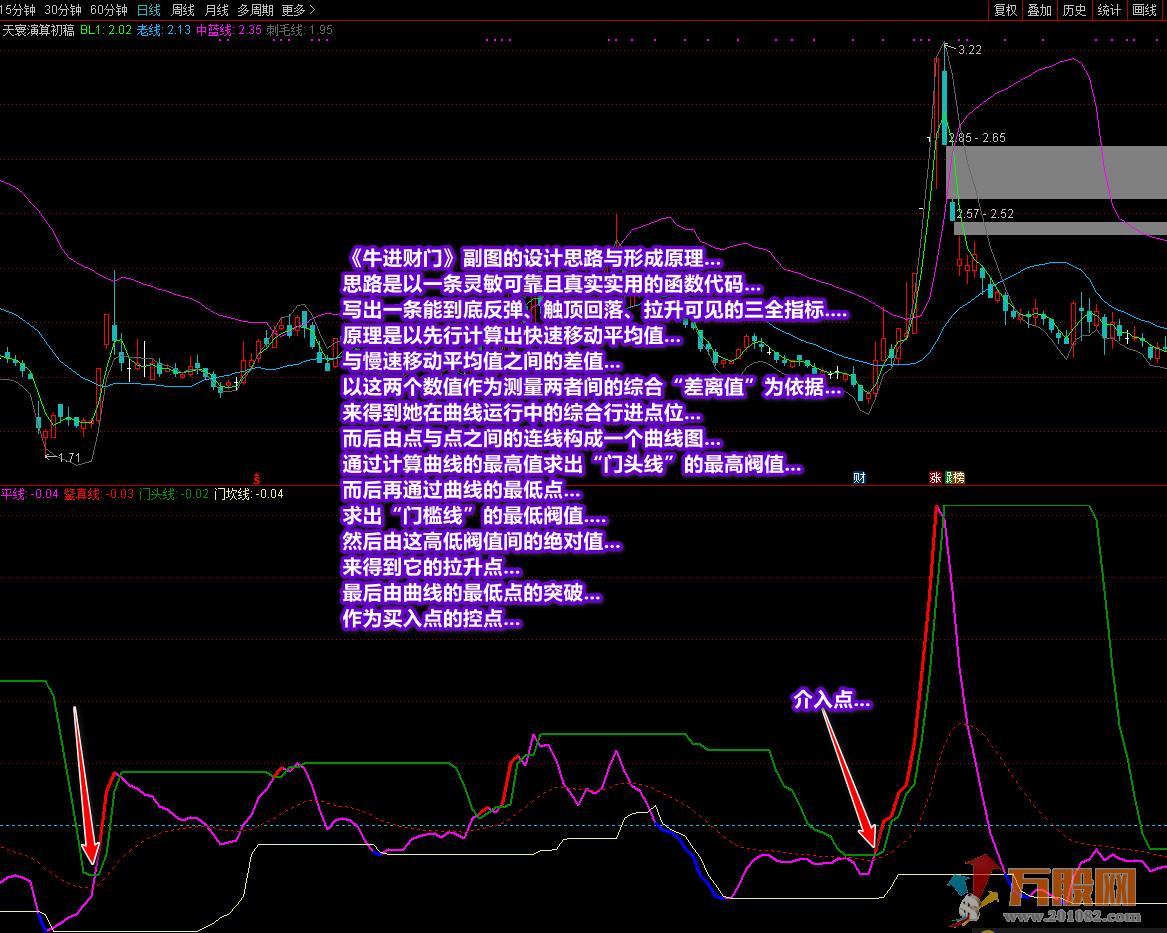Select the 月线 monthly period
This screenshot has width=1167, height=933.
(217, 10)
